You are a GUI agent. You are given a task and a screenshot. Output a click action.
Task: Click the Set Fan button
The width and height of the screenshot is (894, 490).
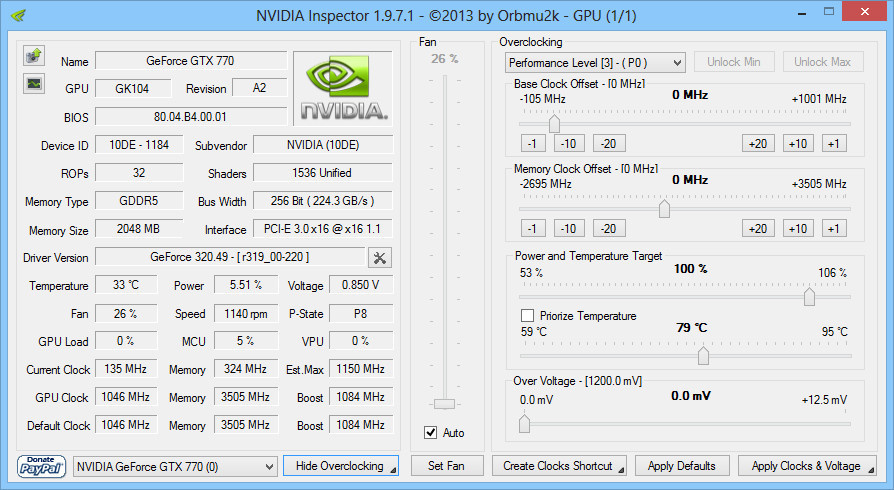pos(446,466)
